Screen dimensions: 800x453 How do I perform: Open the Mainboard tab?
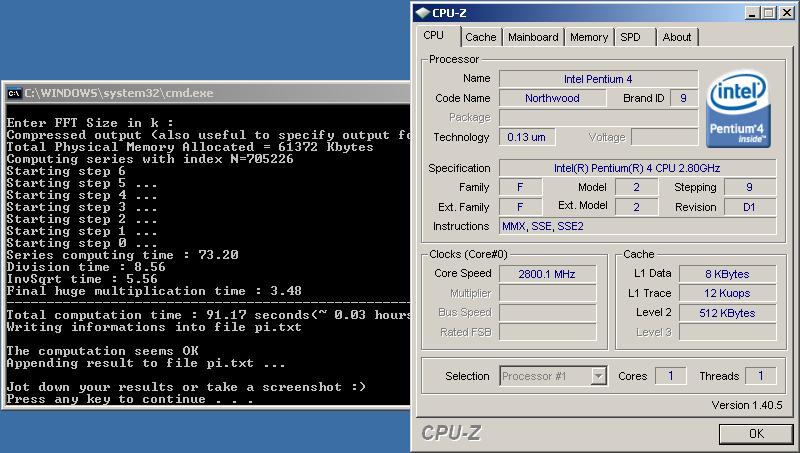[x=533, y=37]
